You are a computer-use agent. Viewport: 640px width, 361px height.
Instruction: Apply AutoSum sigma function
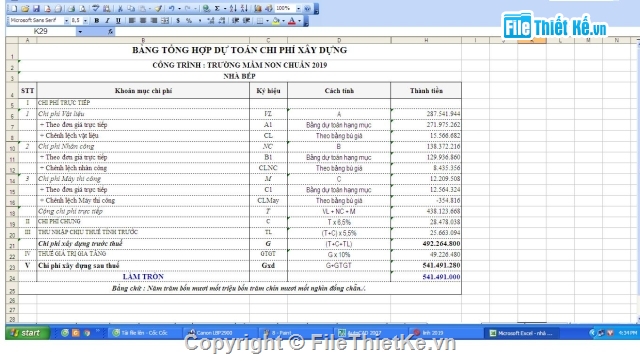(217, 9)
